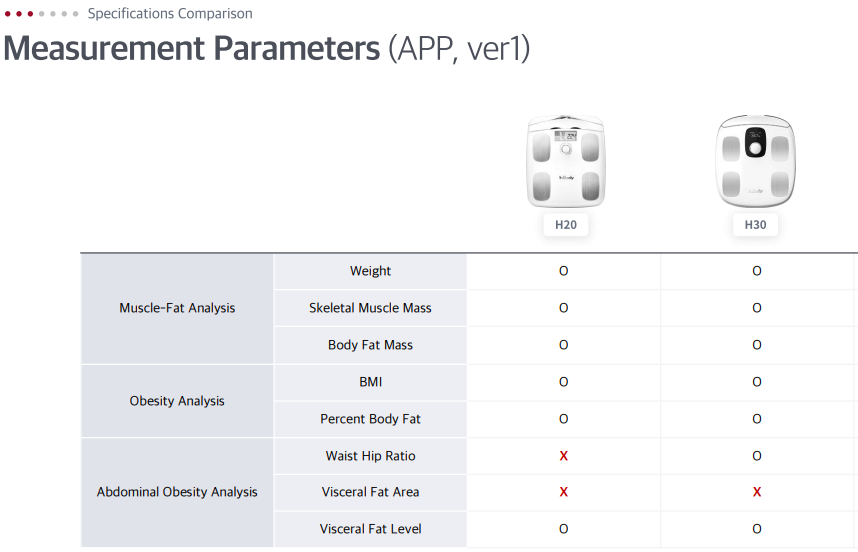
Task: Click the O mark for H20 Weight
Action: click(564, 271)
